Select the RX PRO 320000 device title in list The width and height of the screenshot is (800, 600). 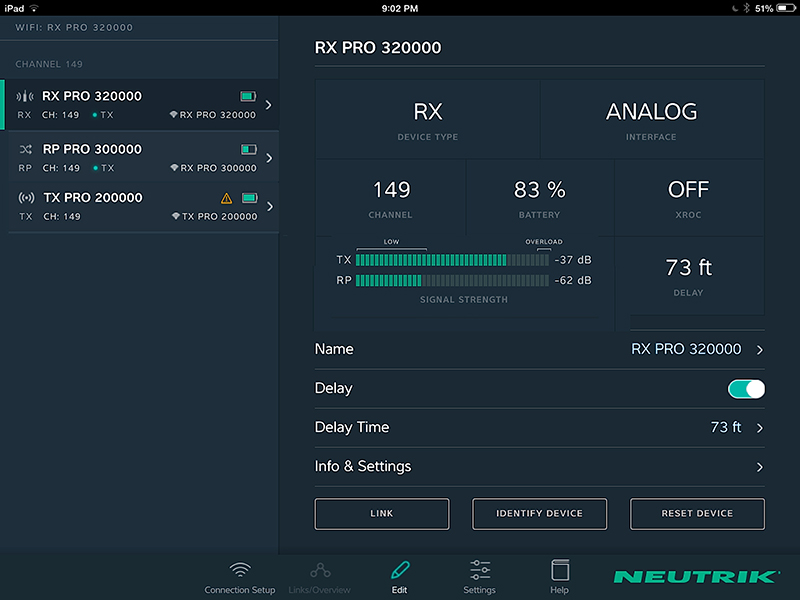[x=92, y=96]
